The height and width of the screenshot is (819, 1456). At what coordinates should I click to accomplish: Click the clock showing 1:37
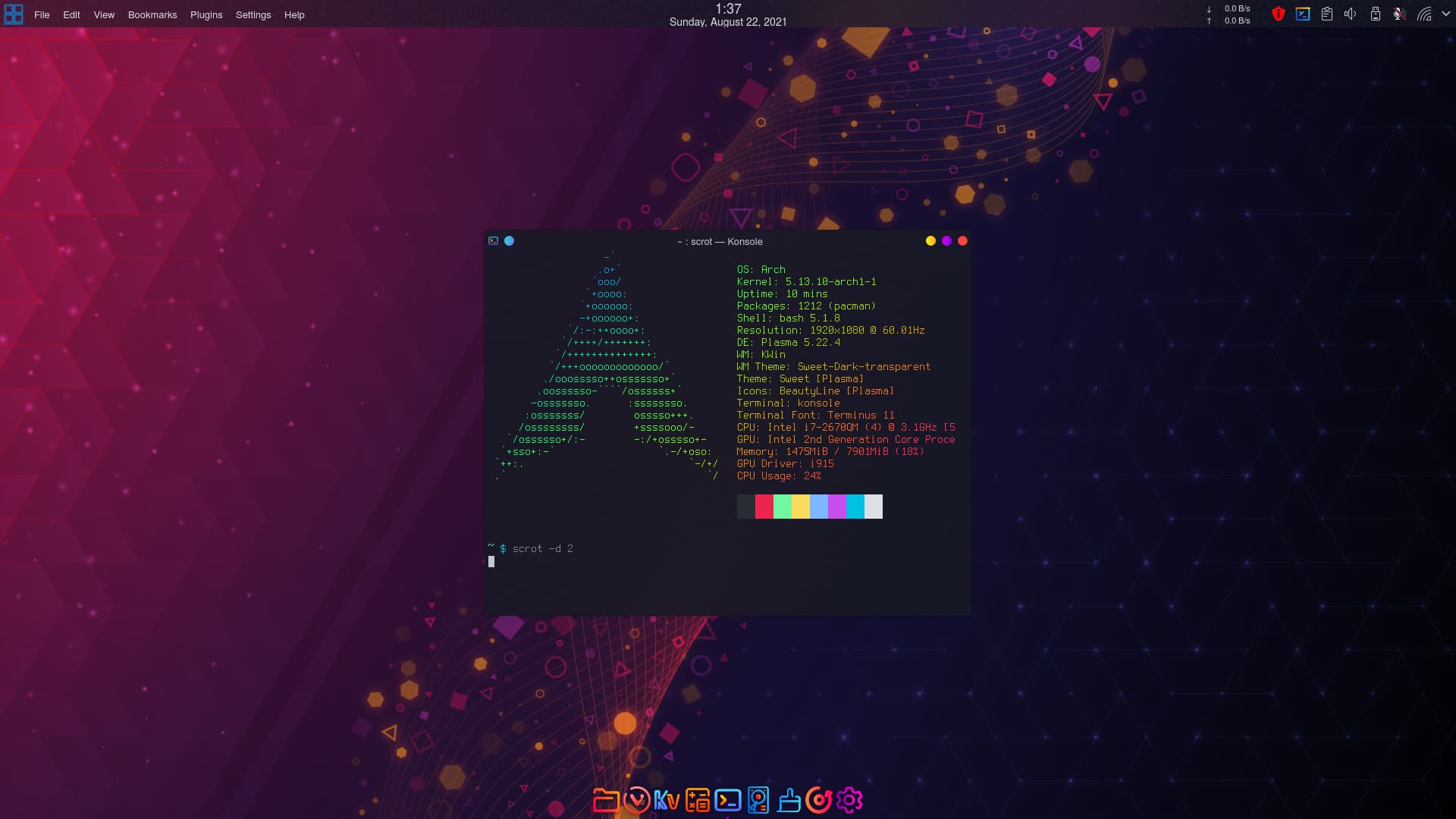point(728,8)
